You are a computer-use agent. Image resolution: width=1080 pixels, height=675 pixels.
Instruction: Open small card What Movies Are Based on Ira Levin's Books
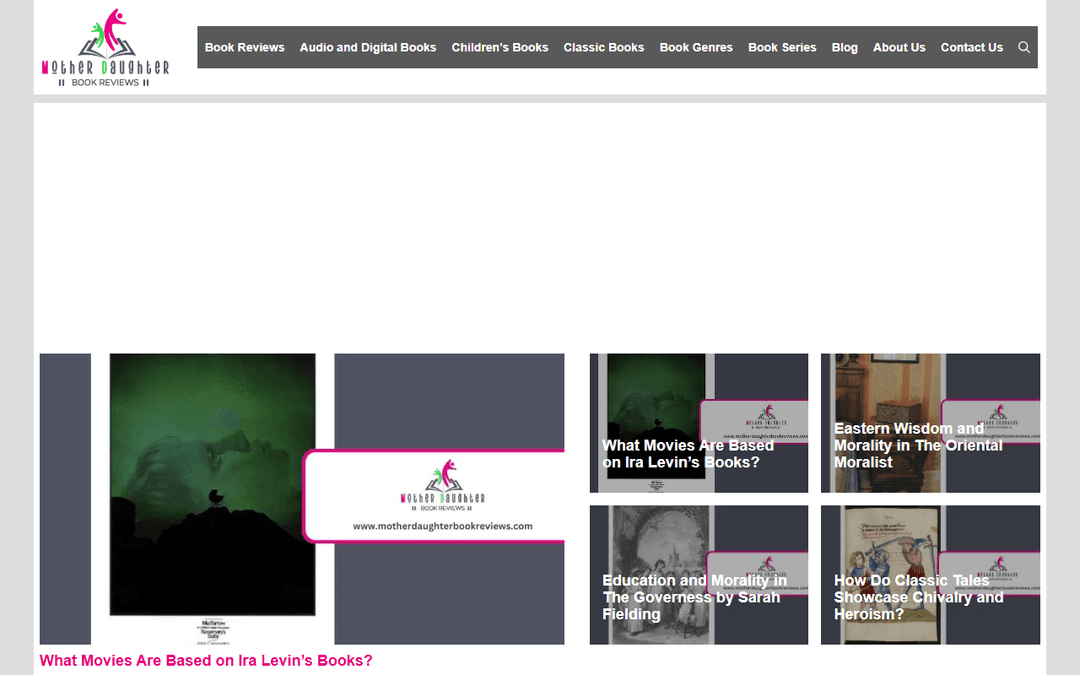pyautogui.click(x=698, y=423)
